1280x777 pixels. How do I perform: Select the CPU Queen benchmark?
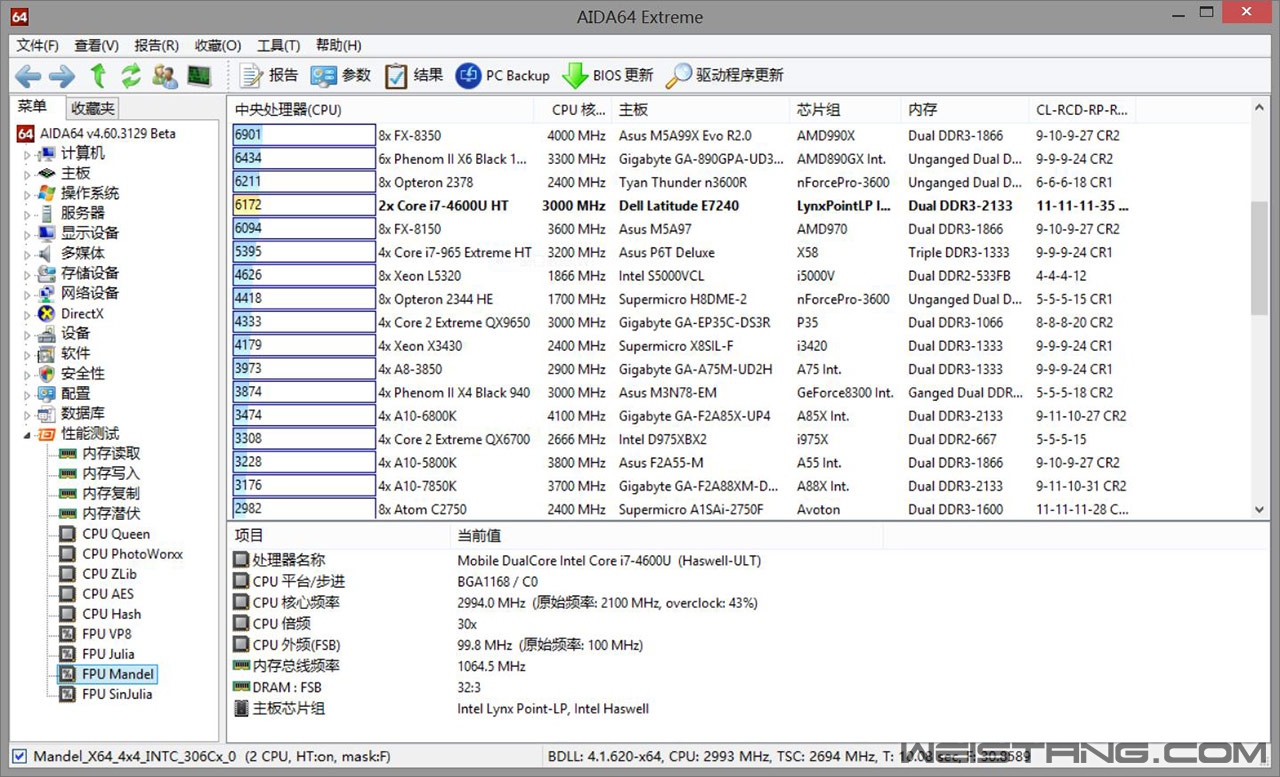click(116, 534)
